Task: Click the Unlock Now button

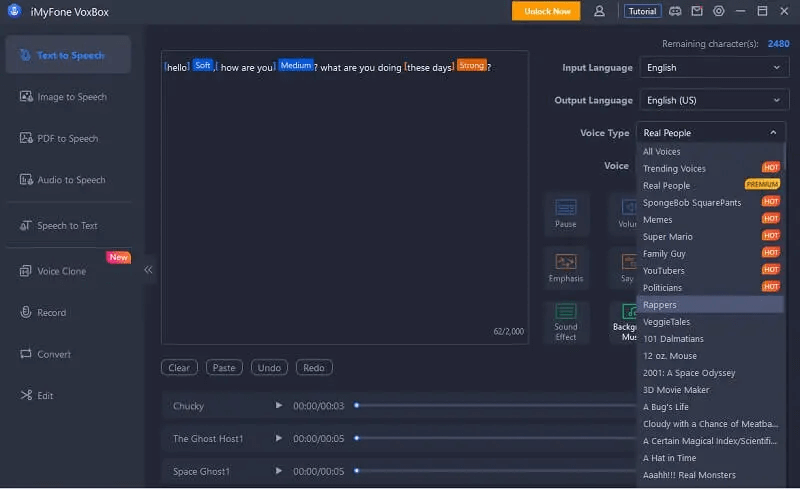Action: [546, 11]
